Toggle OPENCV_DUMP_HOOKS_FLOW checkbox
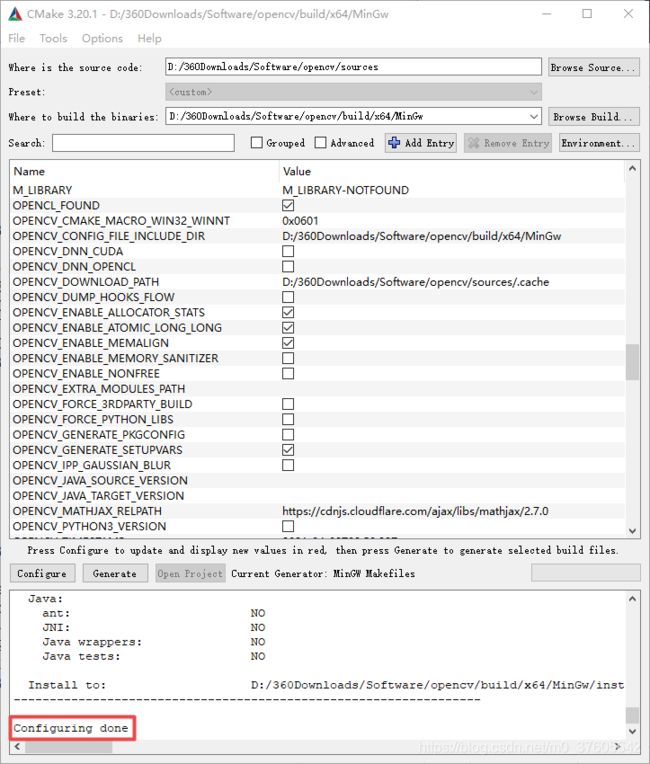The height and width of the screenshot is (764, 650). (288, 297)
